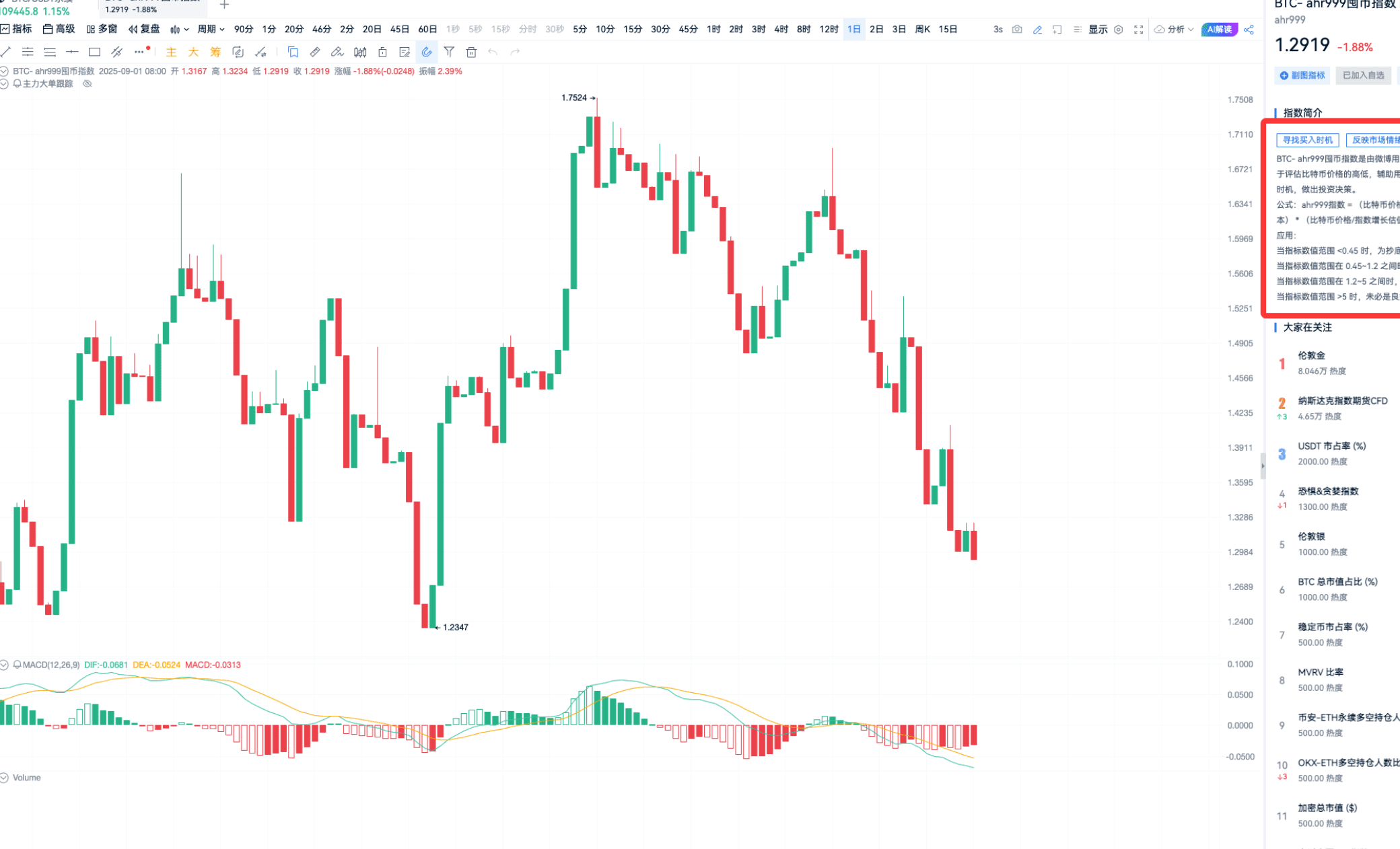Select the 周K weekly timeframe
Viewport: 1400px width, 849px height.
tap(922, 29)
